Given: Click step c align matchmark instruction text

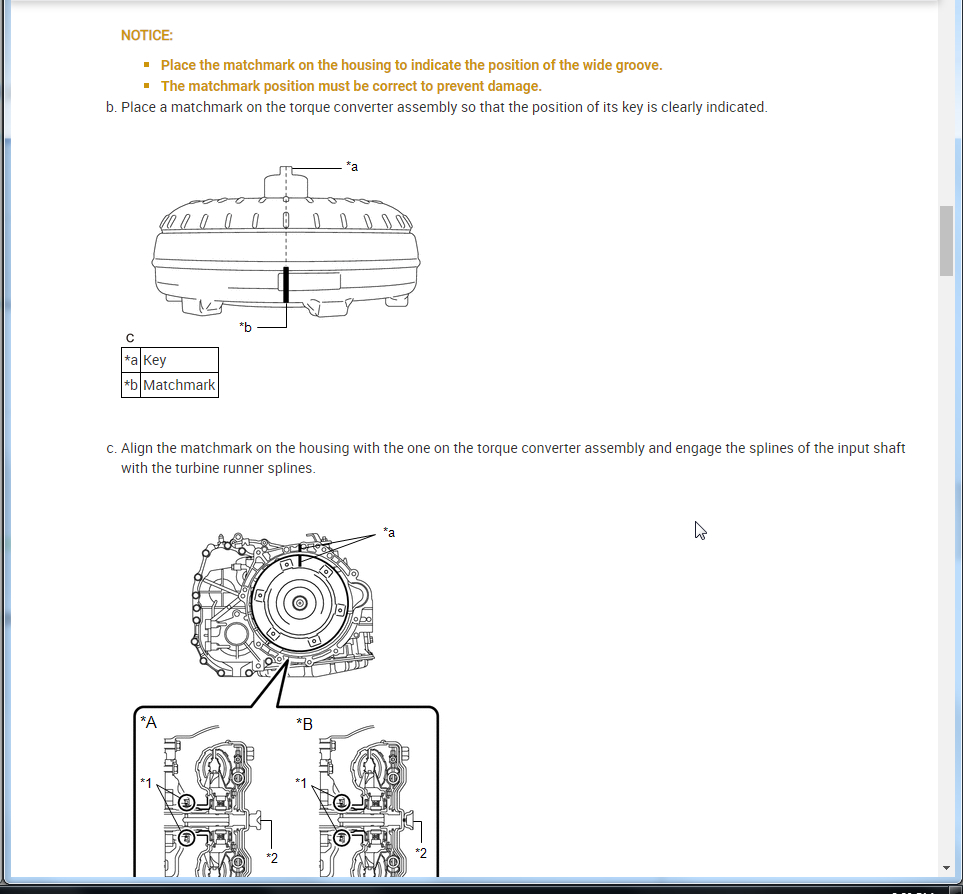Looking at the screenshot, I should pos(513,458).
